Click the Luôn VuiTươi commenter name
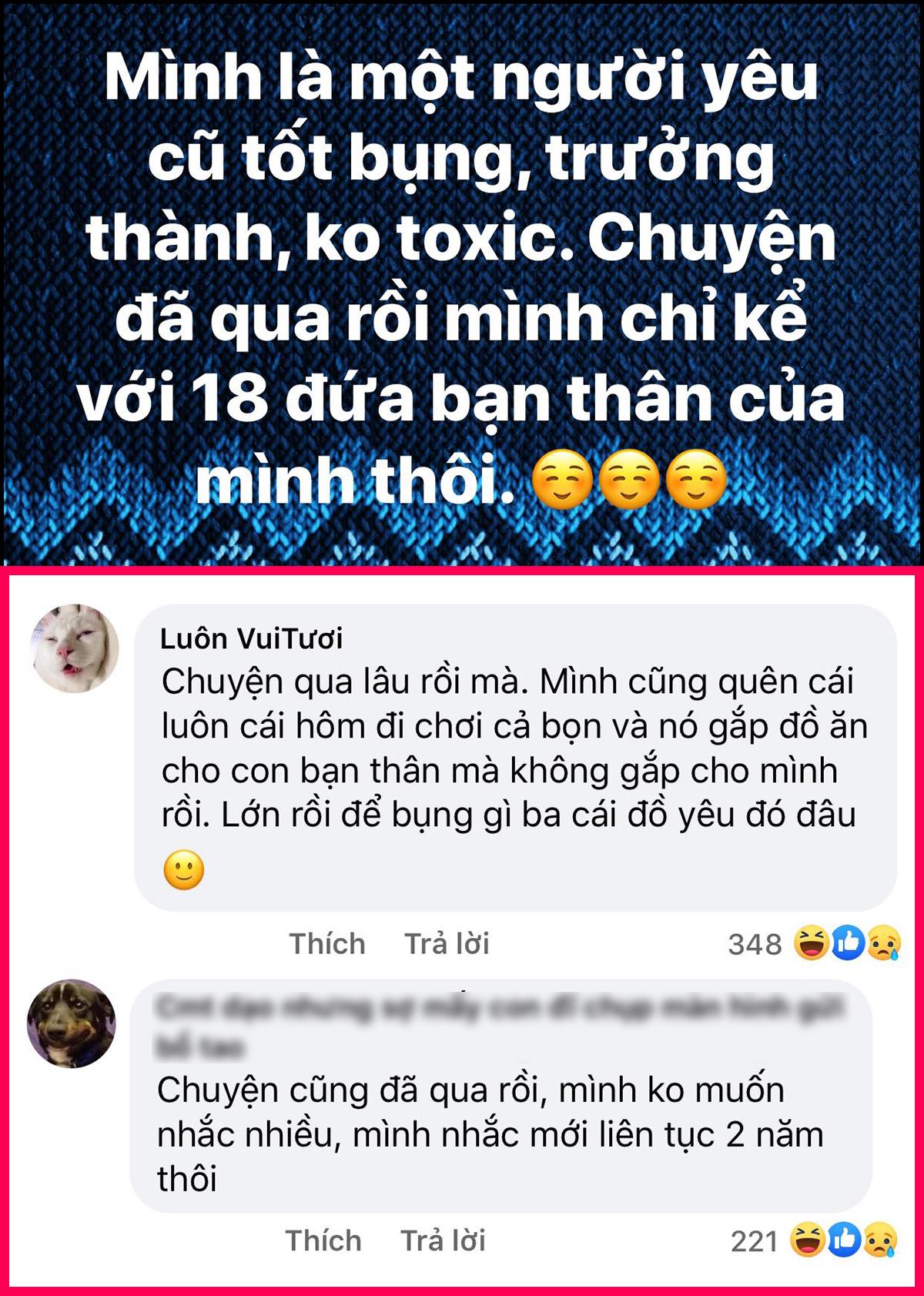Viewport: 924px width, 1296px height. (251, 638)
